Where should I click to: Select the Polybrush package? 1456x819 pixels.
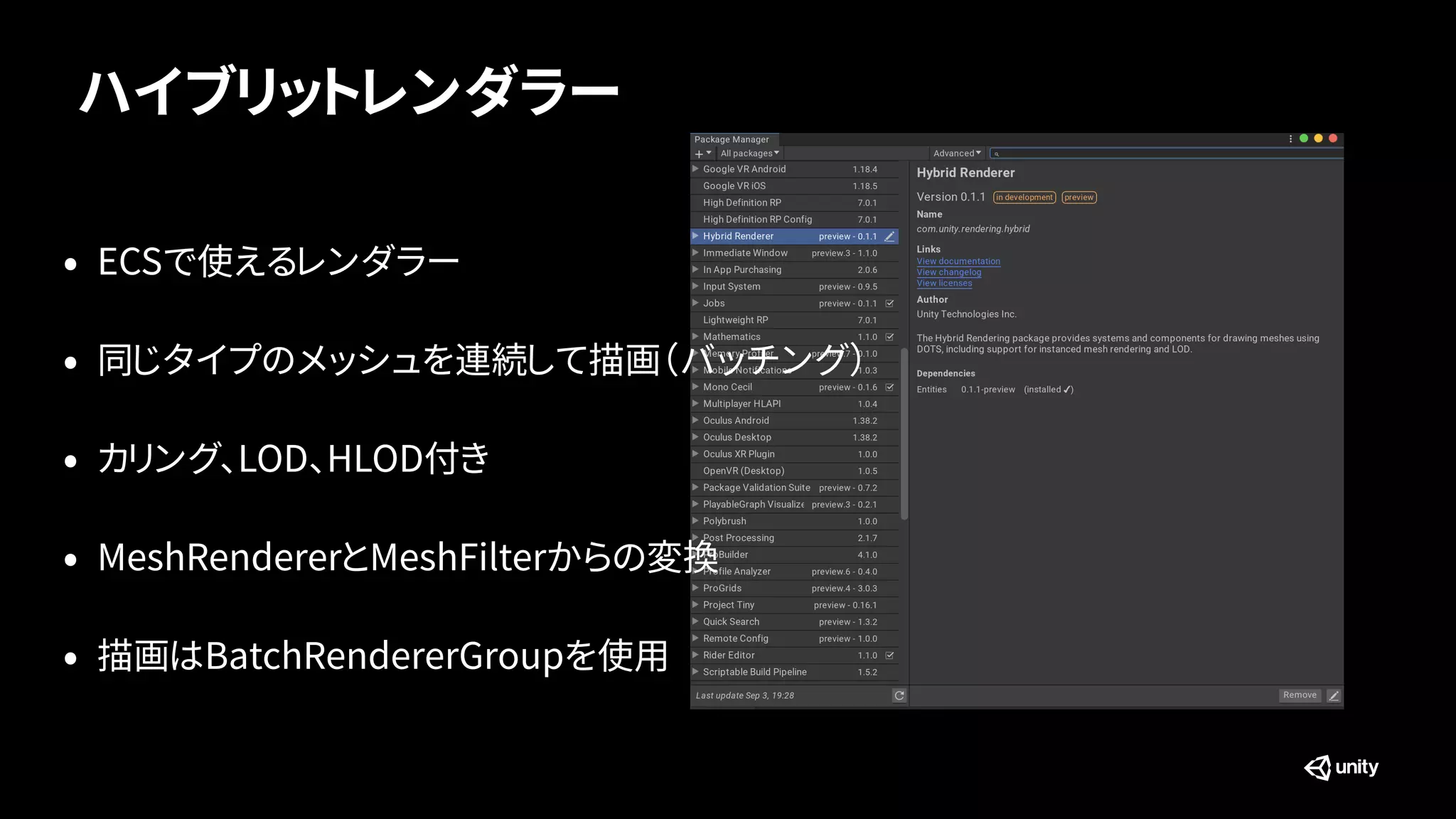795,521
